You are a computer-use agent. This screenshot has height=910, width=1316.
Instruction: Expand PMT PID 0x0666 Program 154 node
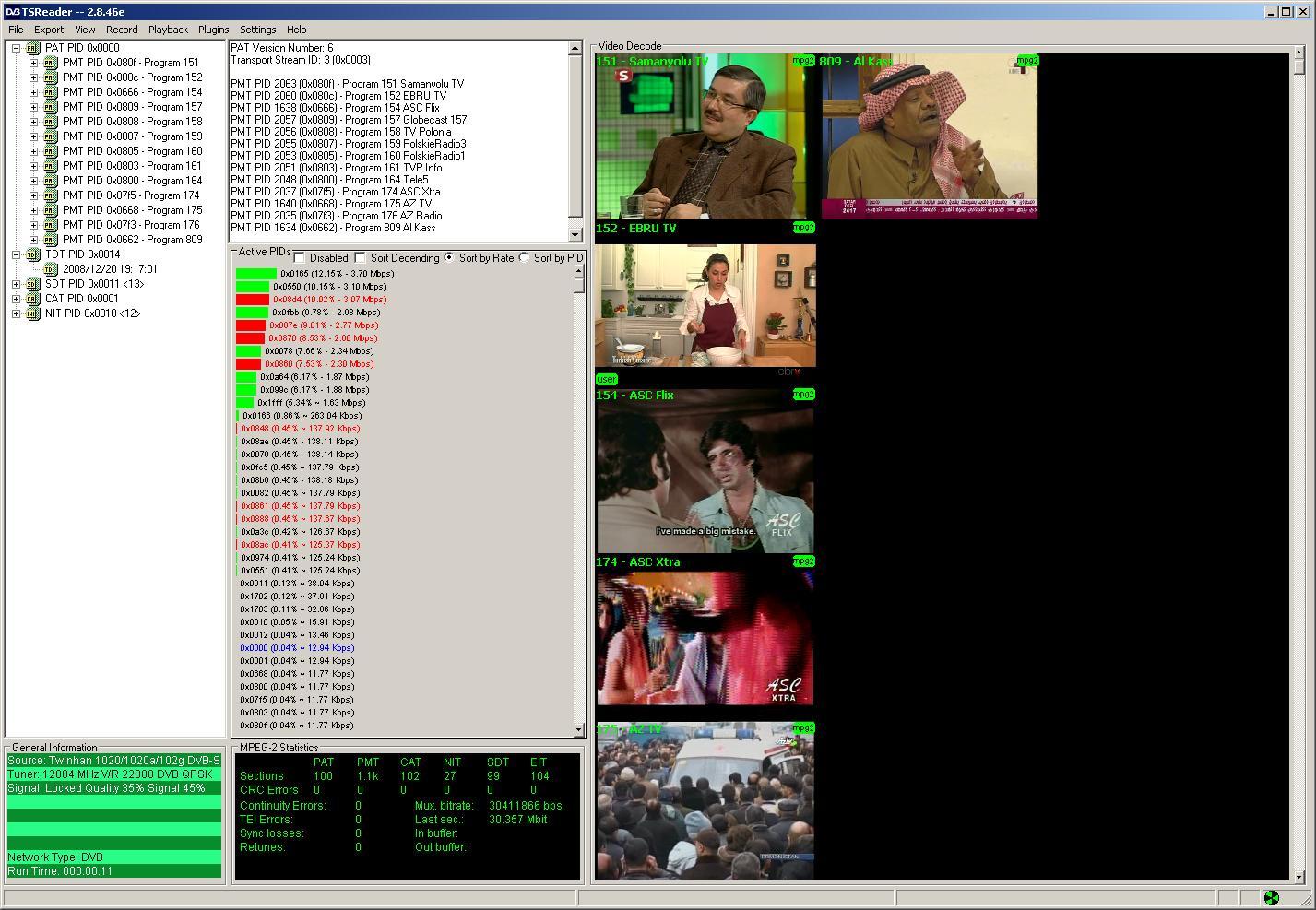tap(33, 92)
